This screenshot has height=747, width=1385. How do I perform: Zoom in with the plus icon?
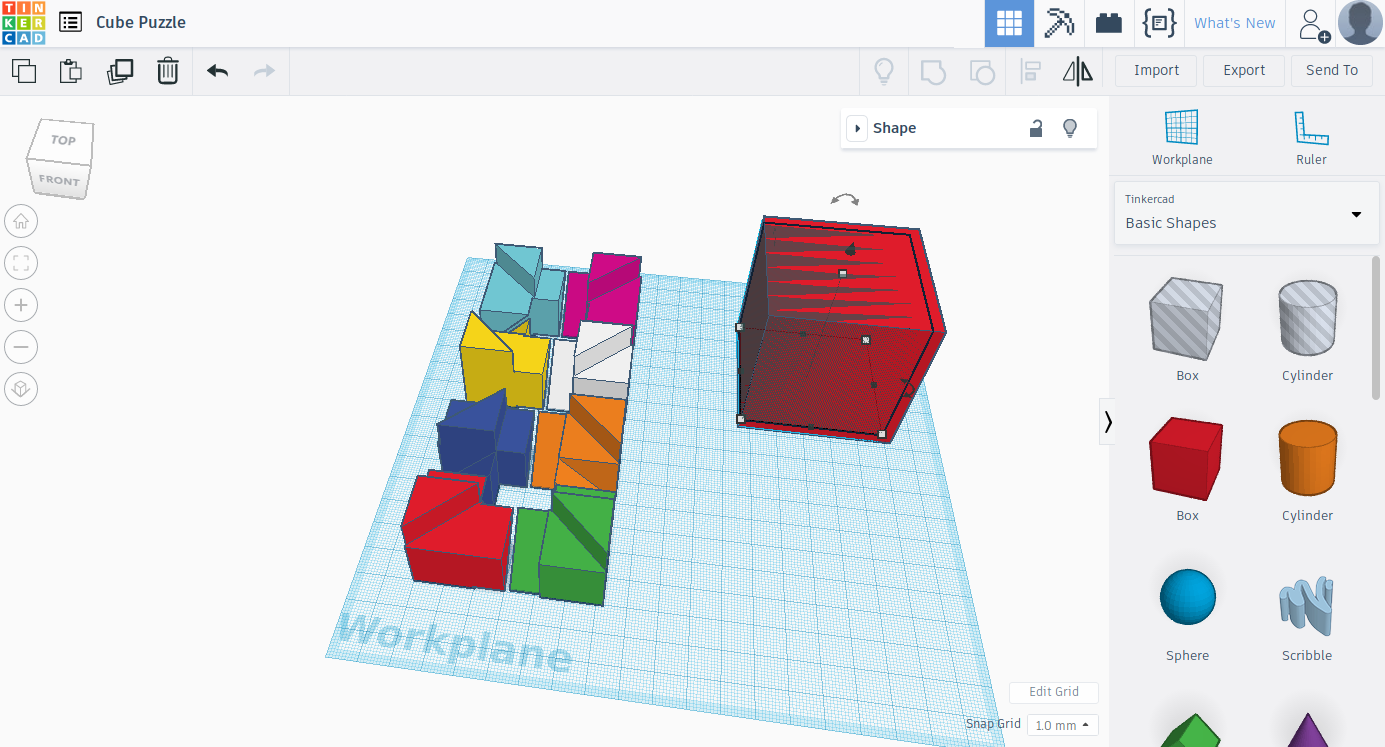[x=21, y=305]
